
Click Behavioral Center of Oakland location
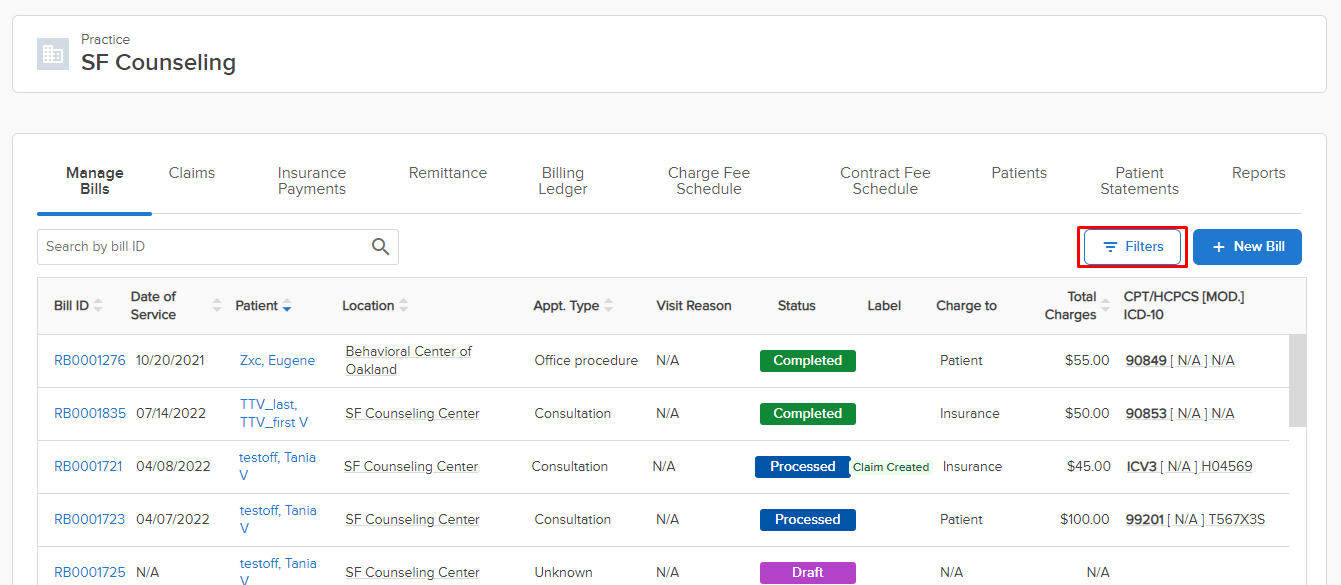(x=409, y=361)
